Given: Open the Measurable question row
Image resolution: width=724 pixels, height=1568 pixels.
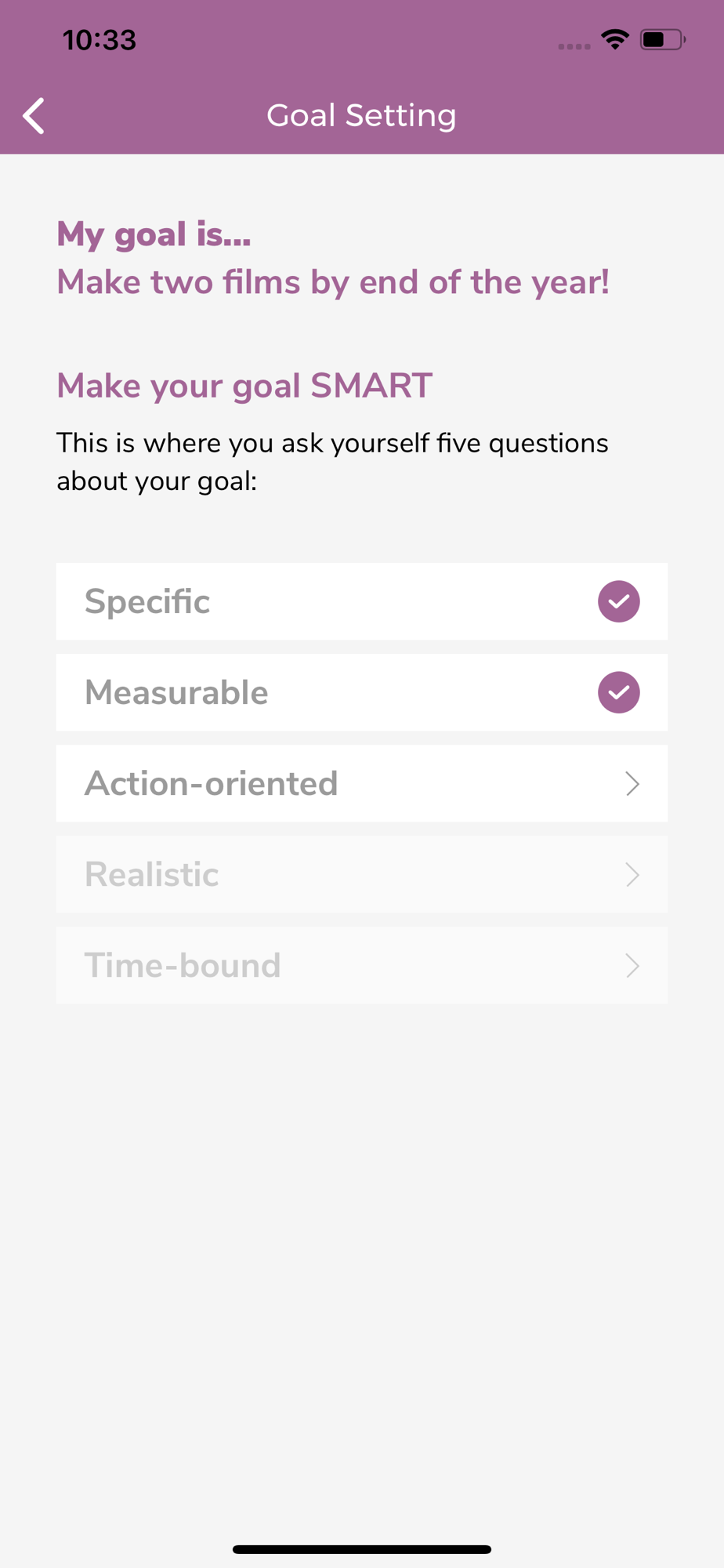Looking at the screenshot, I should (362, 692).
